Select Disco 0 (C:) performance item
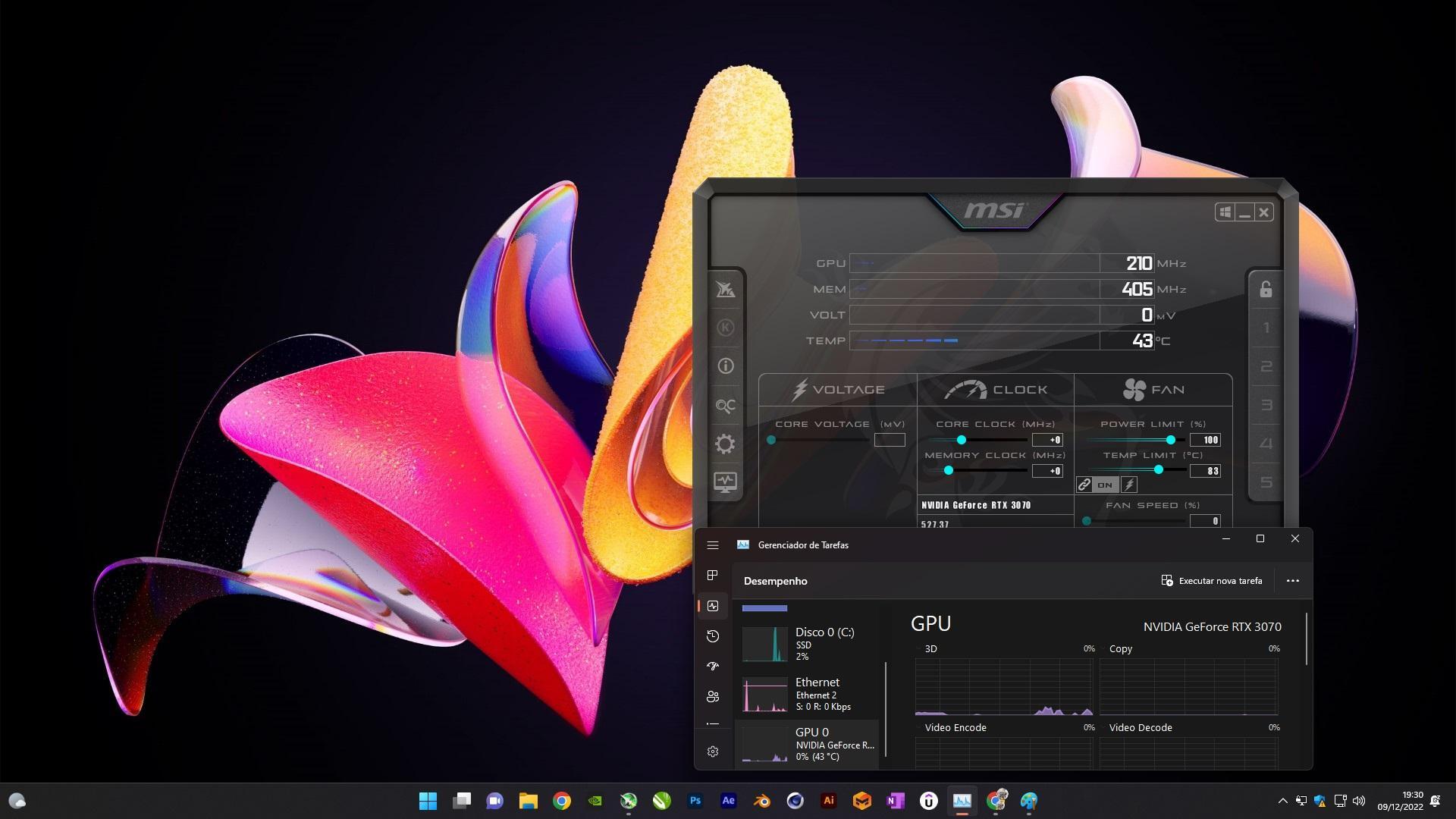The height and width of the screenshot is (819, 1456). tap(807, 644)
